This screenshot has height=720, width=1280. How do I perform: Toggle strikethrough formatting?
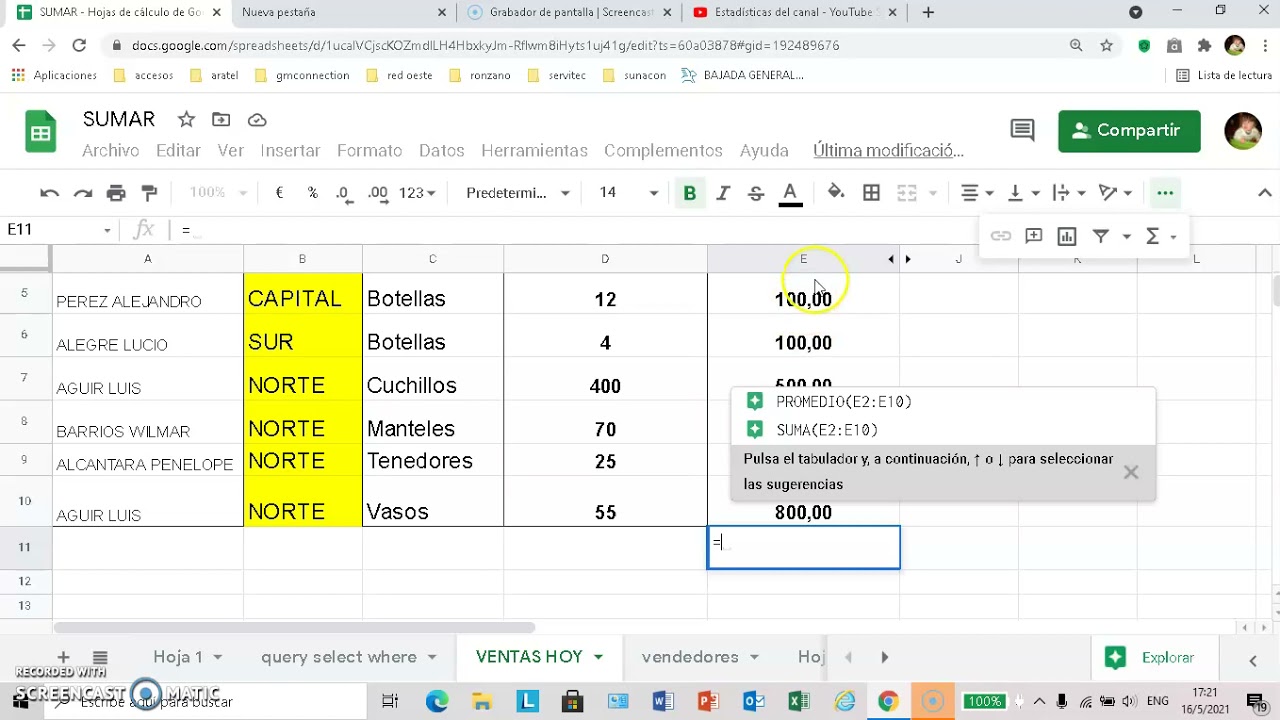[756, 193]
